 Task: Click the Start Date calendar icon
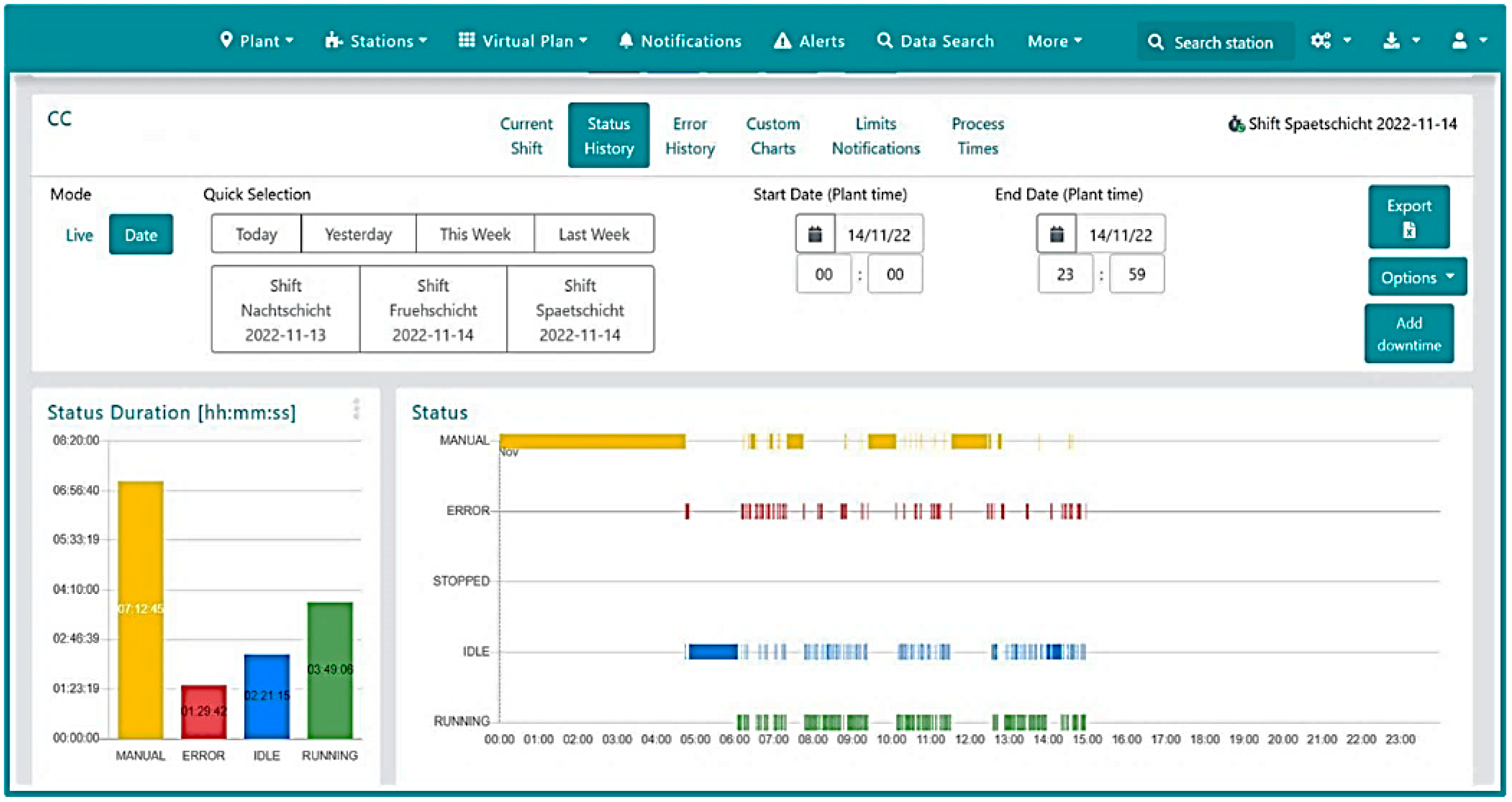815,235
